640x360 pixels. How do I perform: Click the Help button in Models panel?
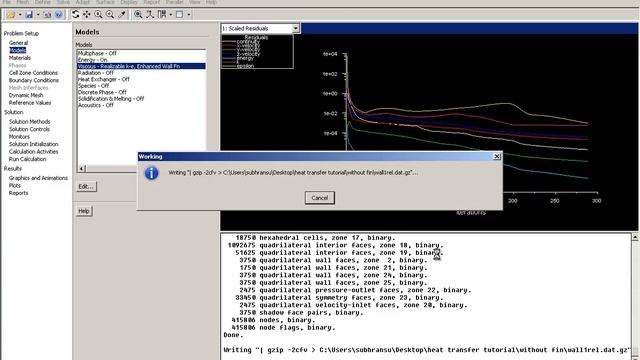(84, 211)
